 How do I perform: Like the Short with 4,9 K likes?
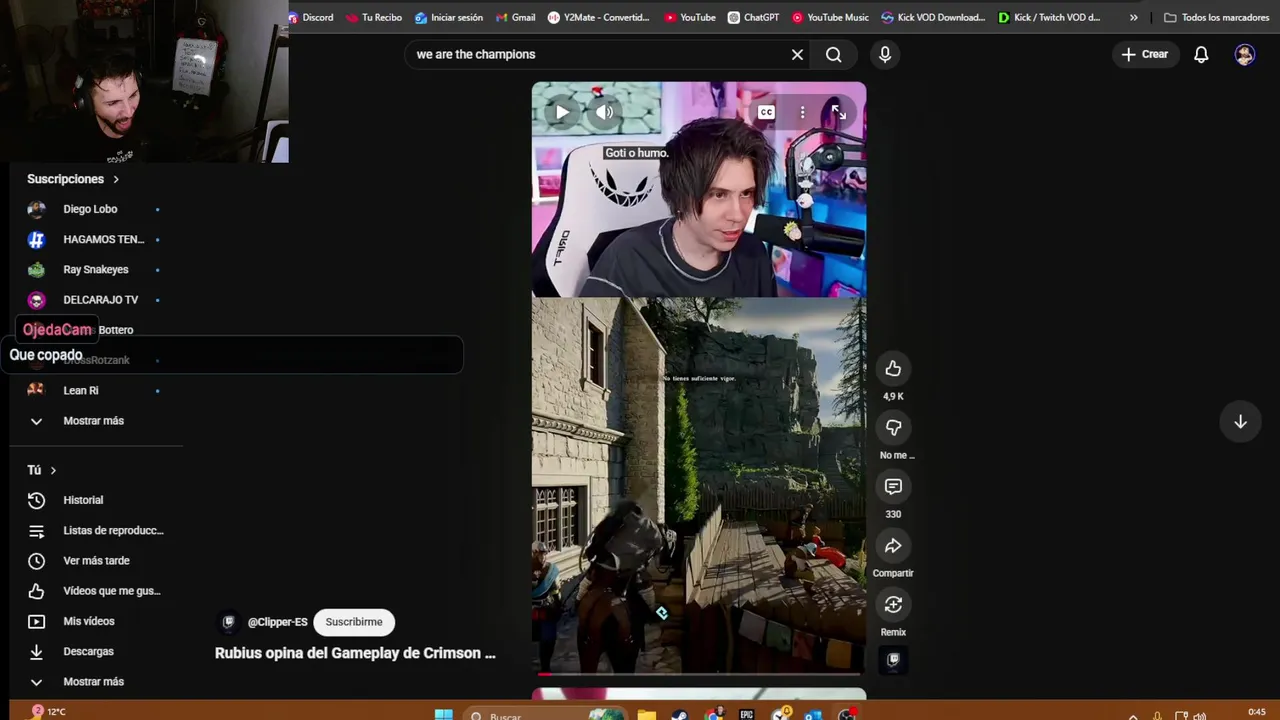(893, 369)
